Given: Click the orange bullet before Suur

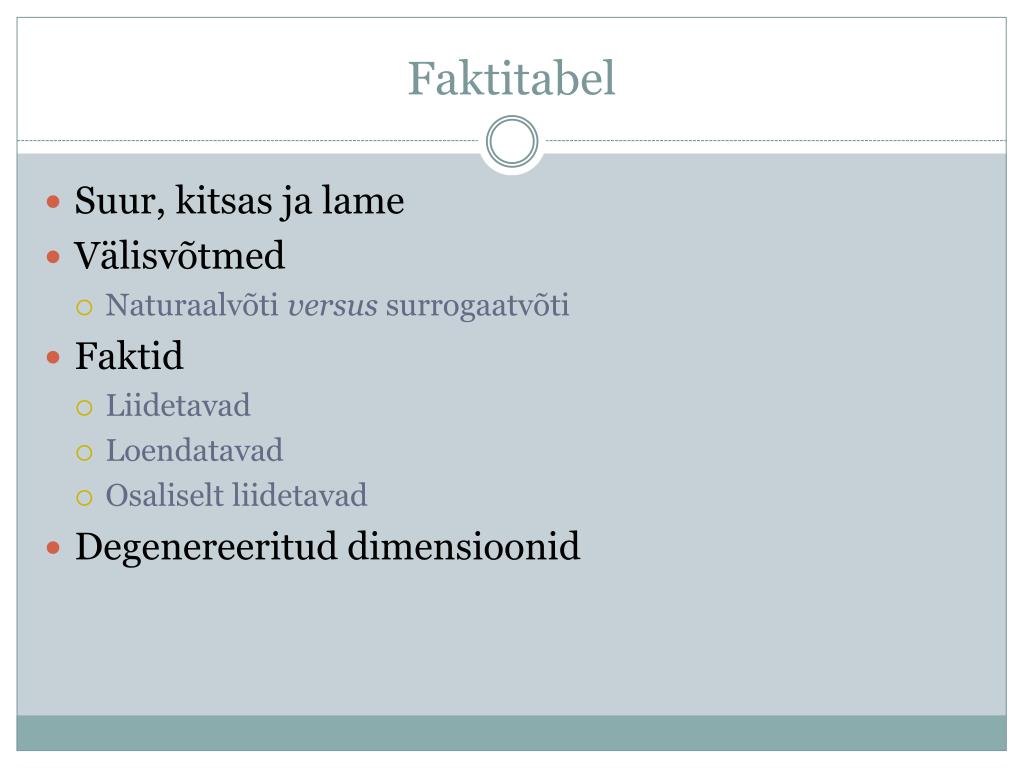Looking at the screenshot, I should (54, 202).
